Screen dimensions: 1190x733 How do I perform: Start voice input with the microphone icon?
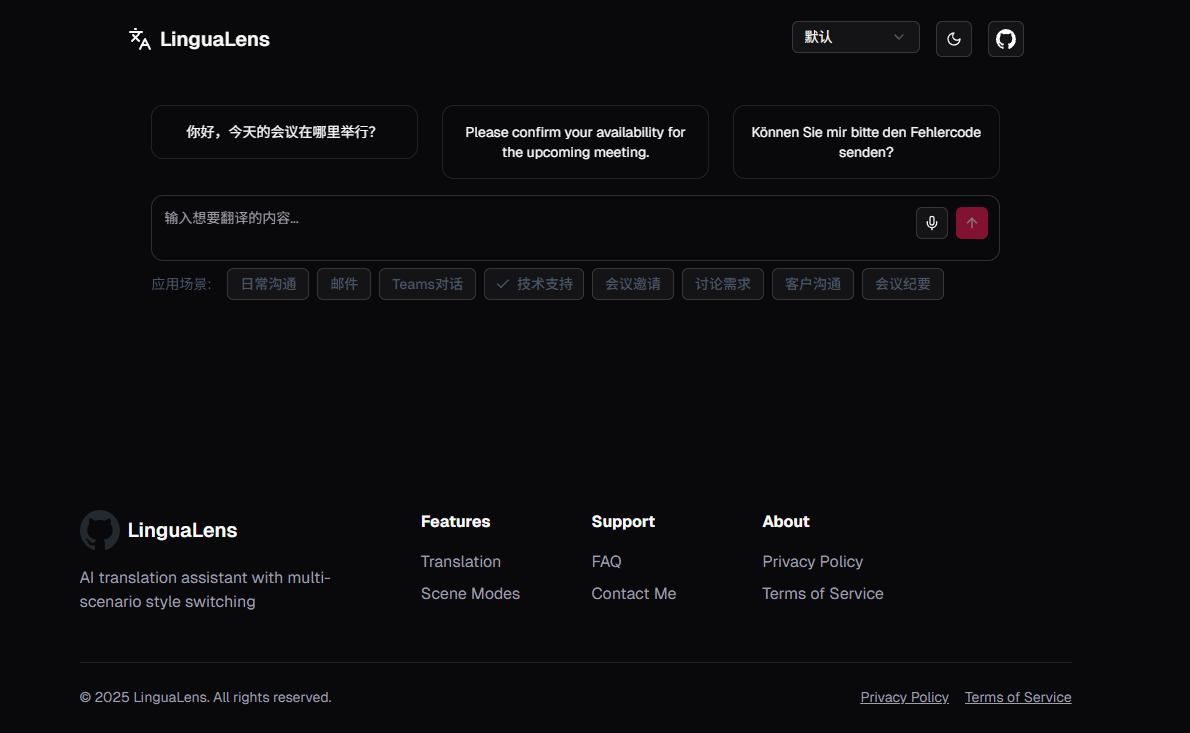pyautogui.click(x=932, y=223)
